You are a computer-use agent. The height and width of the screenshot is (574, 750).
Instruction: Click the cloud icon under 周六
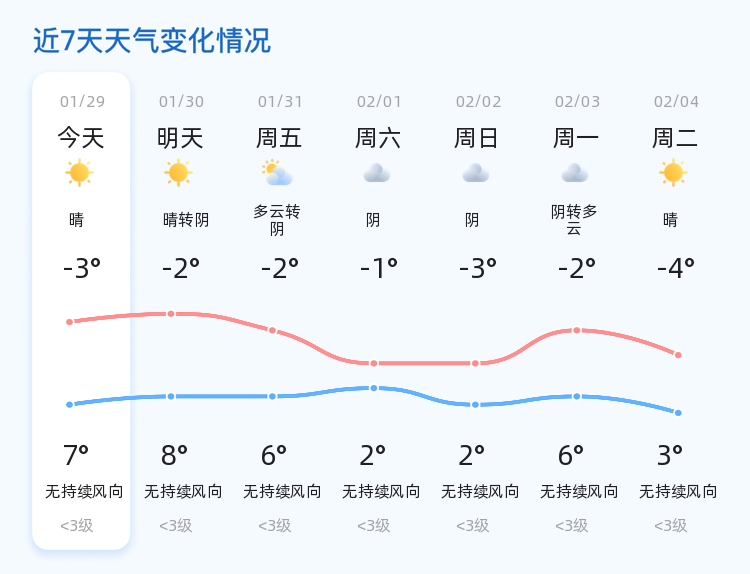(377, 173)
